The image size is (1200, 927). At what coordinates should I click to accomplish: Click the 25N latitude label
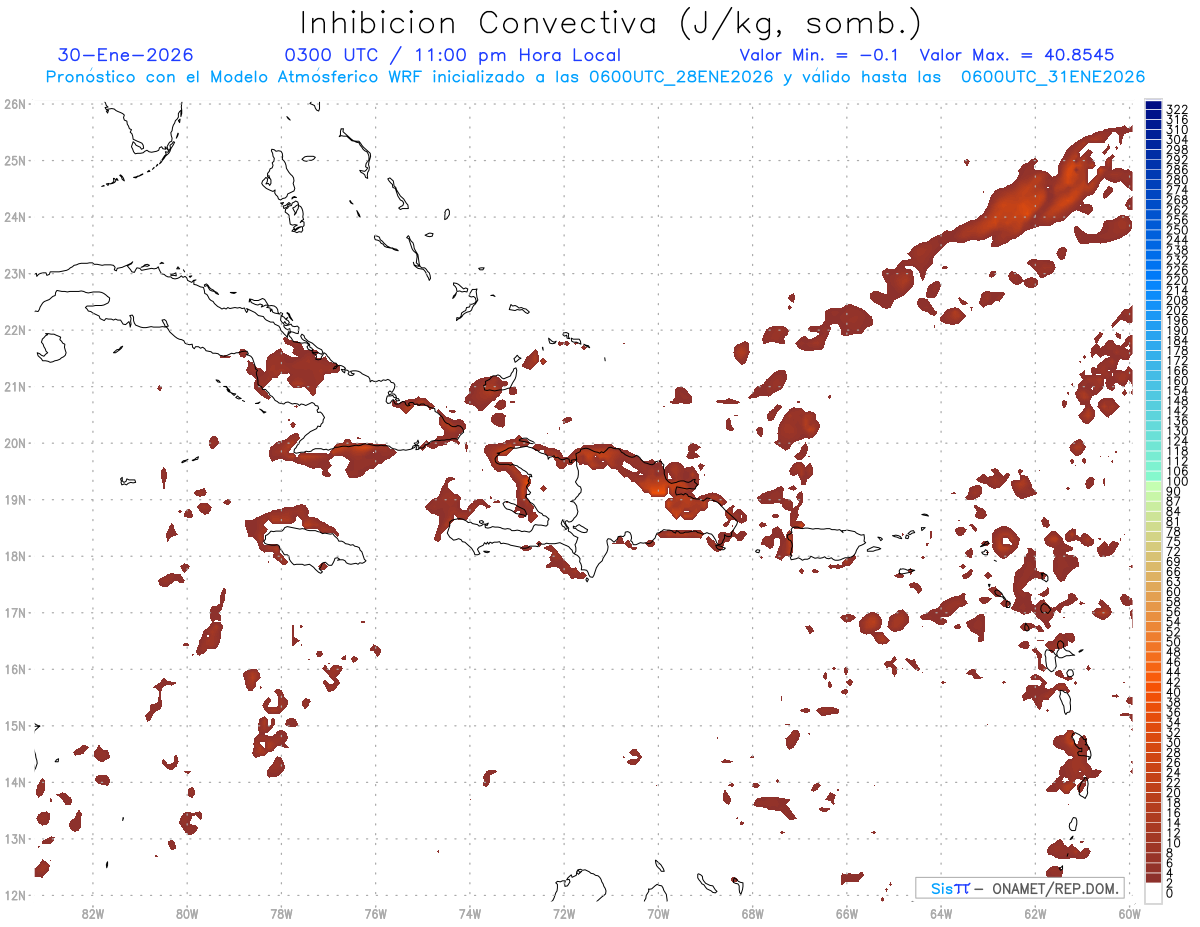(x=15, y=160)
